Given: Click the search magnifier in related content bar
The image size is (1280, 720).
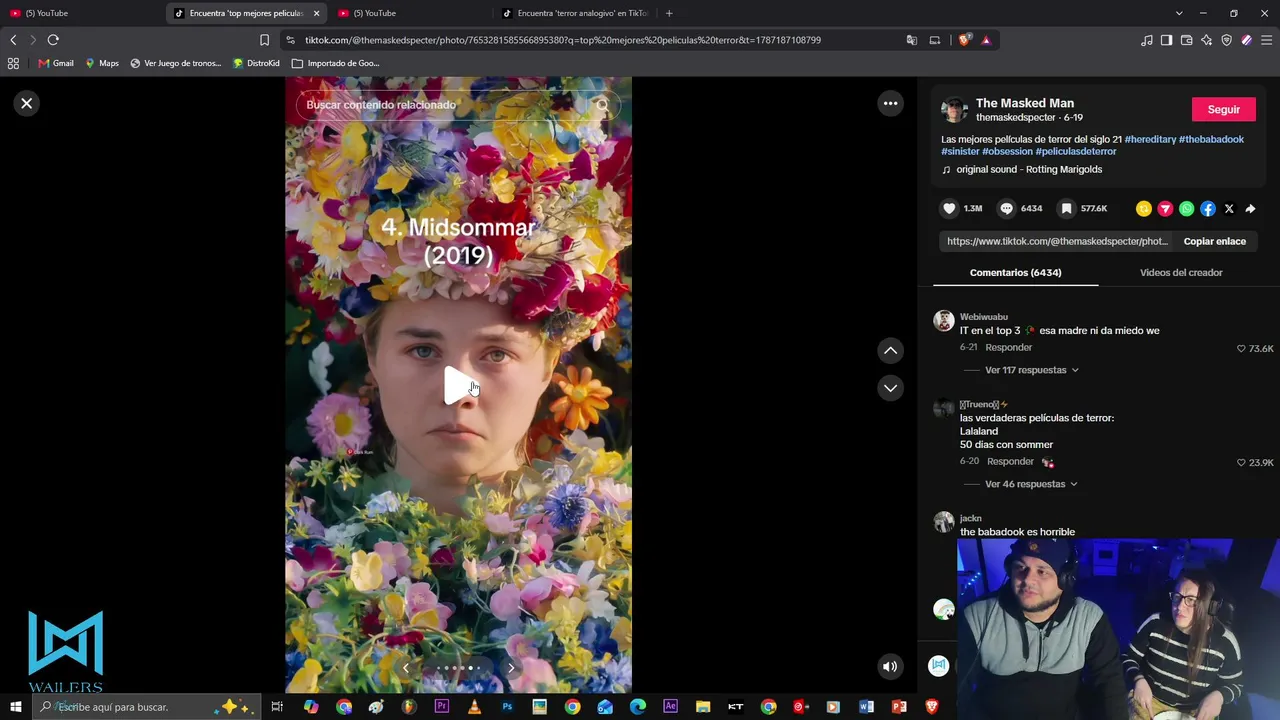Looking at the screenshot, I should [602, 105].
